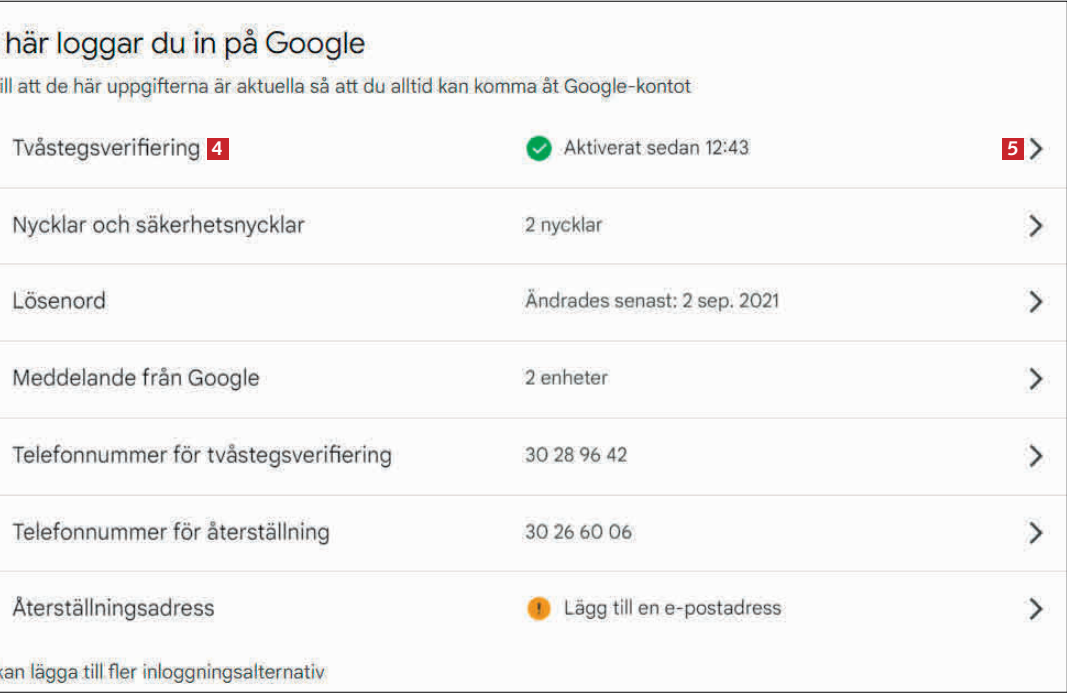The image size is (1067, 693).
Task: Click the Aktiverat sedan 12:43 status
Action: 656,149
